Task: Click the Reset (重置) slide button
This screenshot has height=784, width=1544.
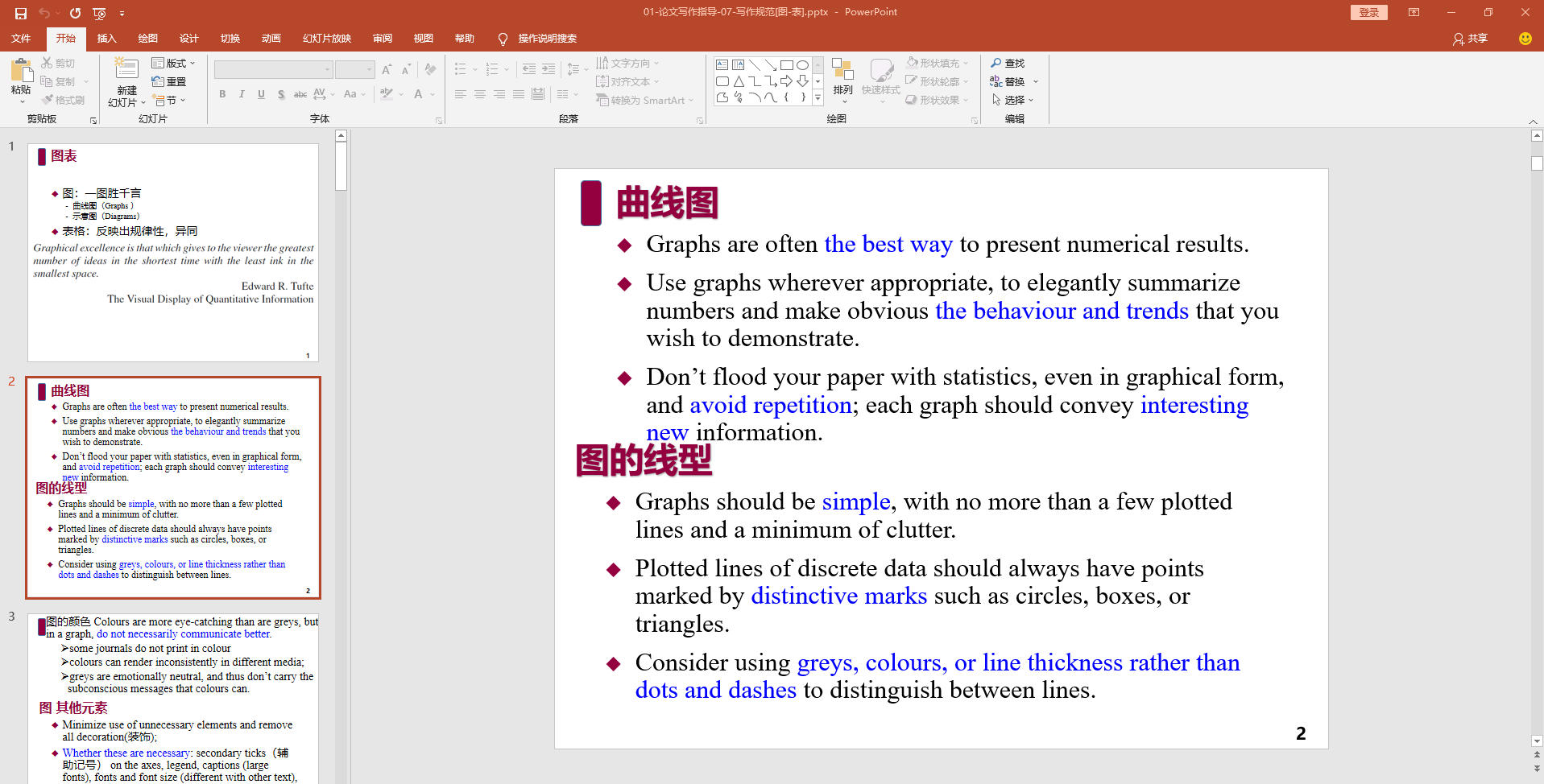Action: click(170, 81)
